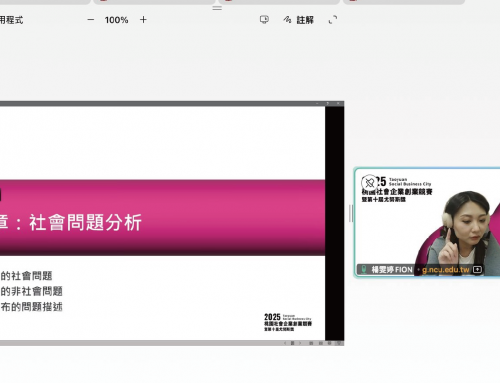Switch to normal view in slide status bar
Image resolution: width=500 pixels, height=383 pixels.
tap(311, 343)
